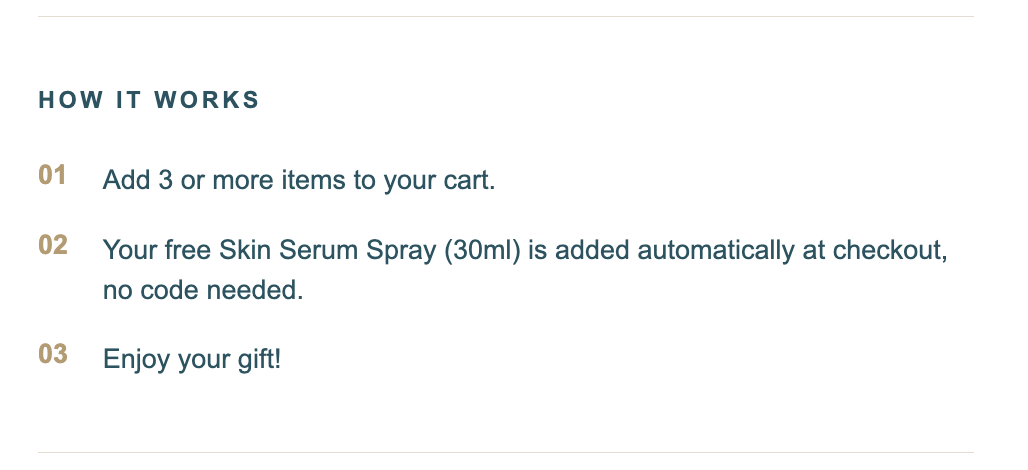This screenshot has height=470, width=1028.
Task: Click the horizontal divider above the heading
Action: pos(505,16)
